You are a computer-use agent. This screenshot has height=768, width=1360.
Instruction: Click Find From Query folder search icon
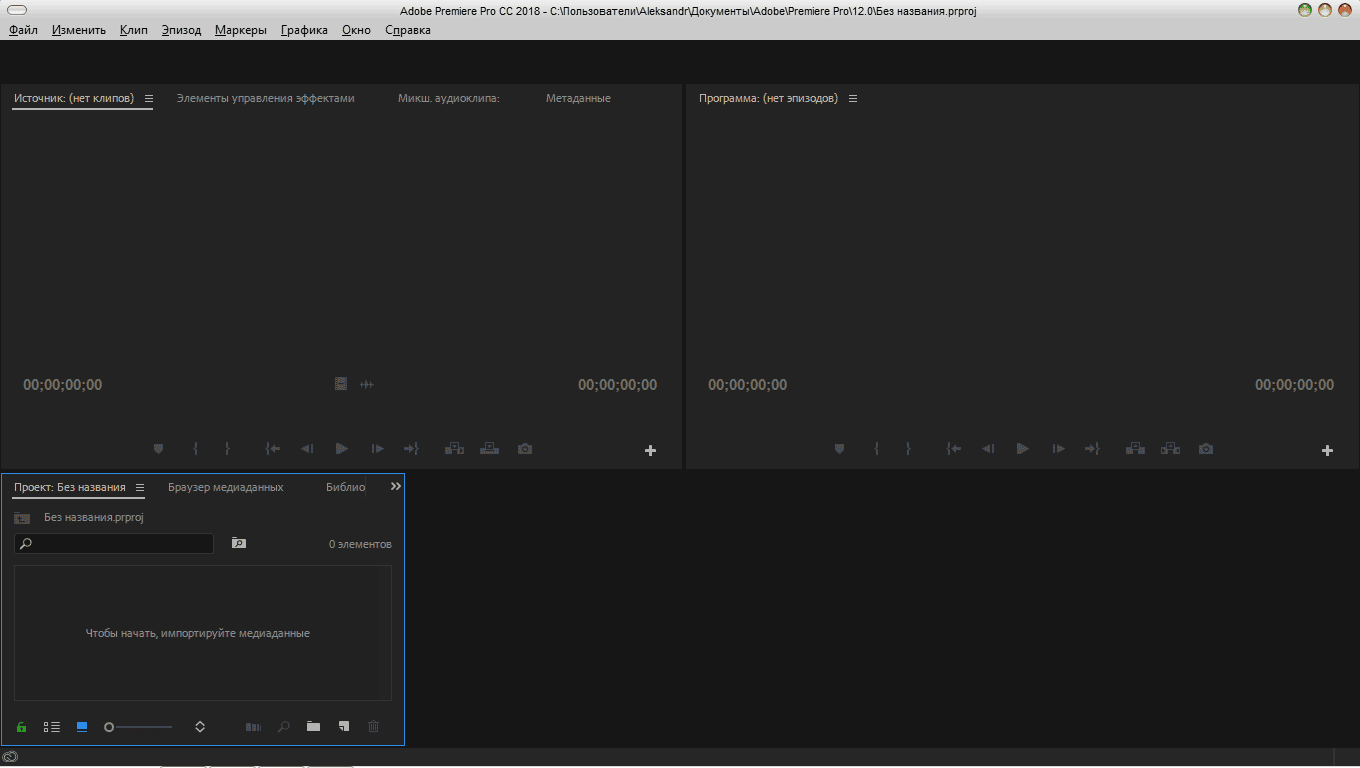(238, 544)
